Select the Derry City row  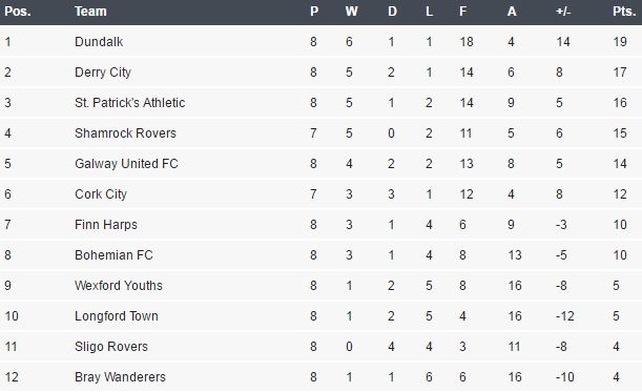[x=321, y=72]
